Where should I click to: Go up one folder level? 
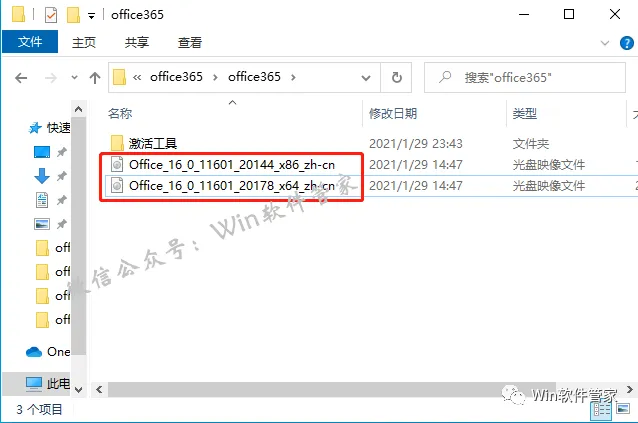point(95,77)
